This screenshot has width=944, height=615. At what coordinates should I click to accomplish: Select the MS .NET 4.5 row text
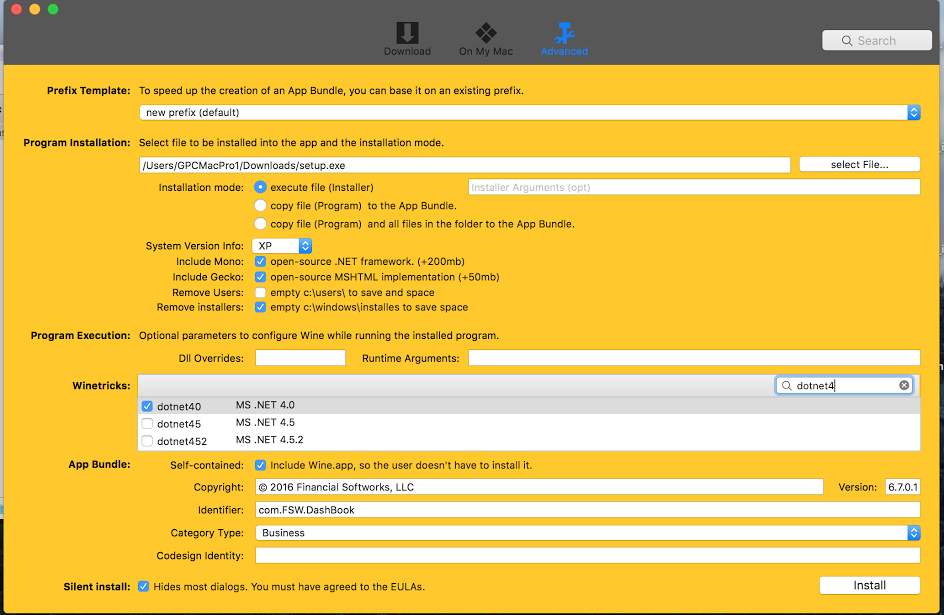(265, 422)
